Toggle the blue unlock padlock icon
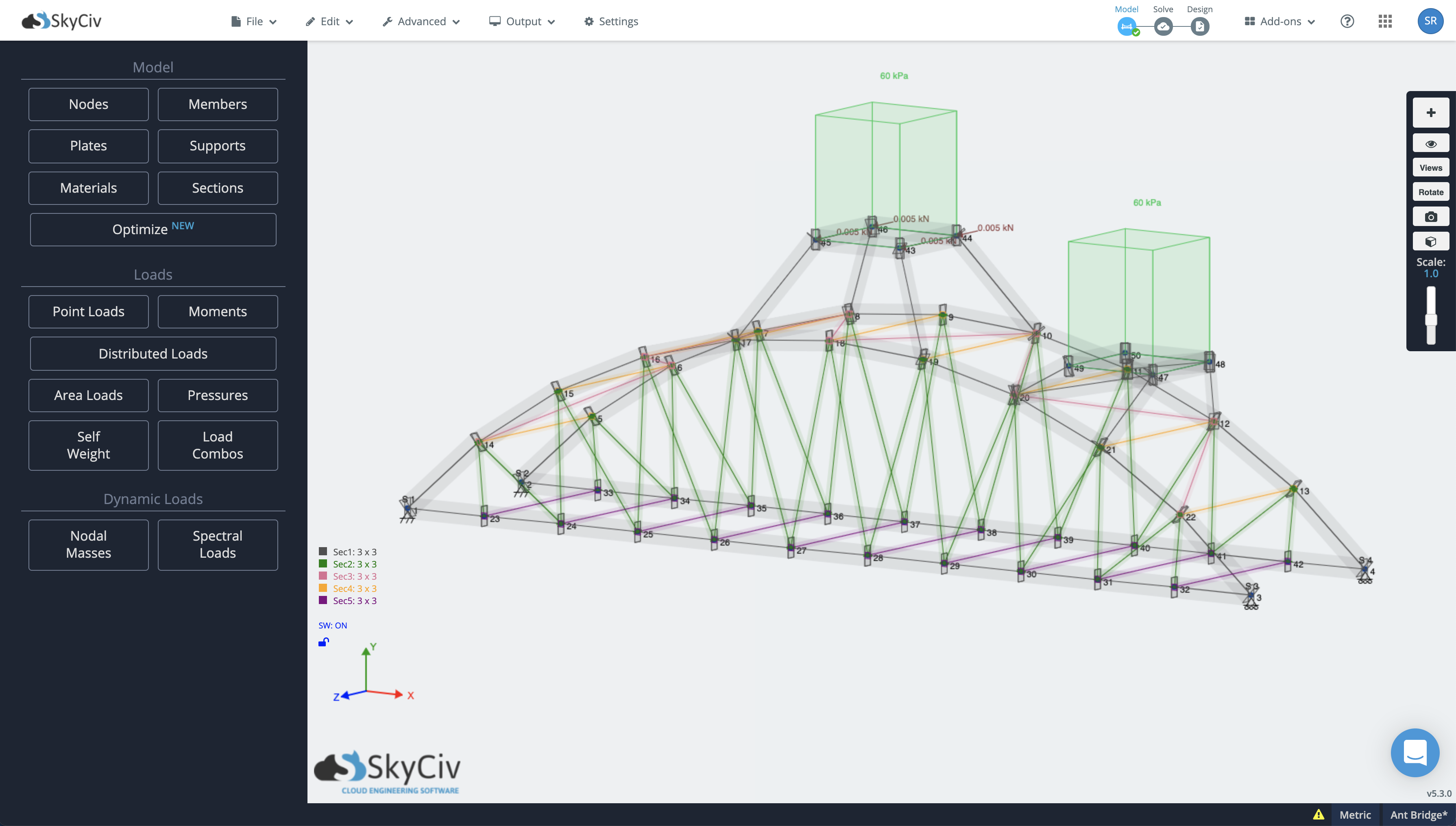The height and width of the screenshot is (826, 1456). point(323,642)
